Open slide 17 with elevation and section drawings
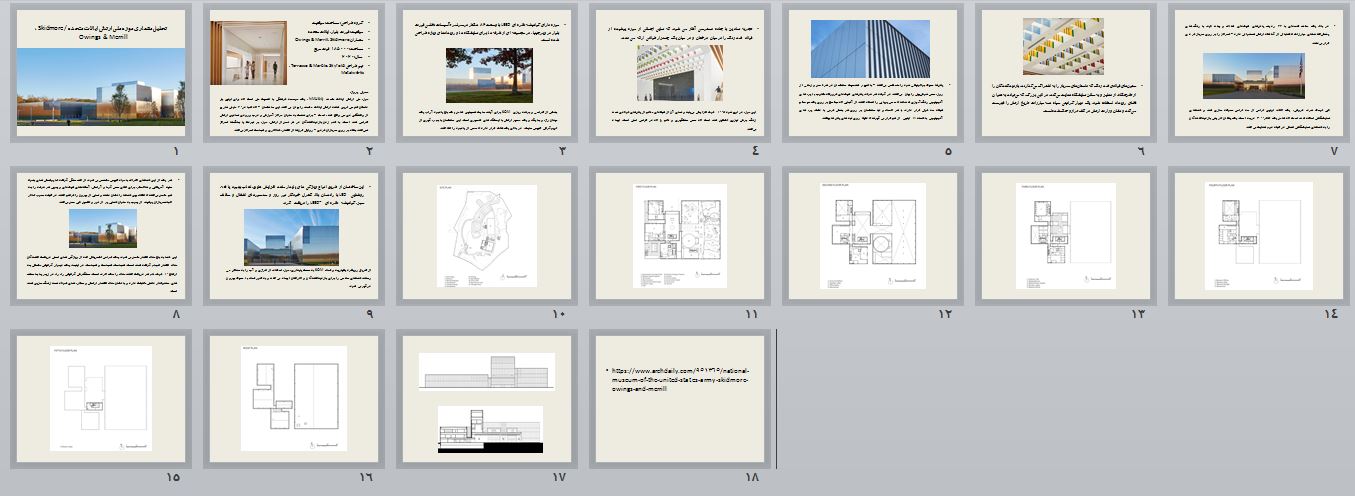This screenshot has width=1355, height=496. (487, 398)
